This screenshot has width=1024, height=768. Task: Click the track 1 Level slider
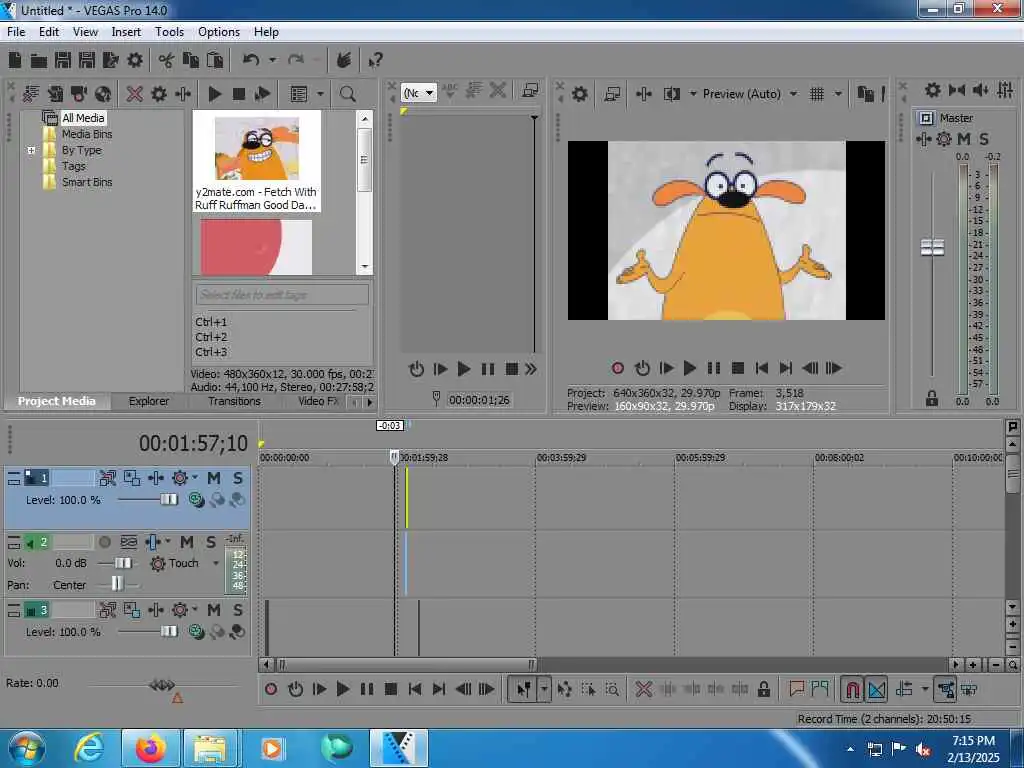168,500
